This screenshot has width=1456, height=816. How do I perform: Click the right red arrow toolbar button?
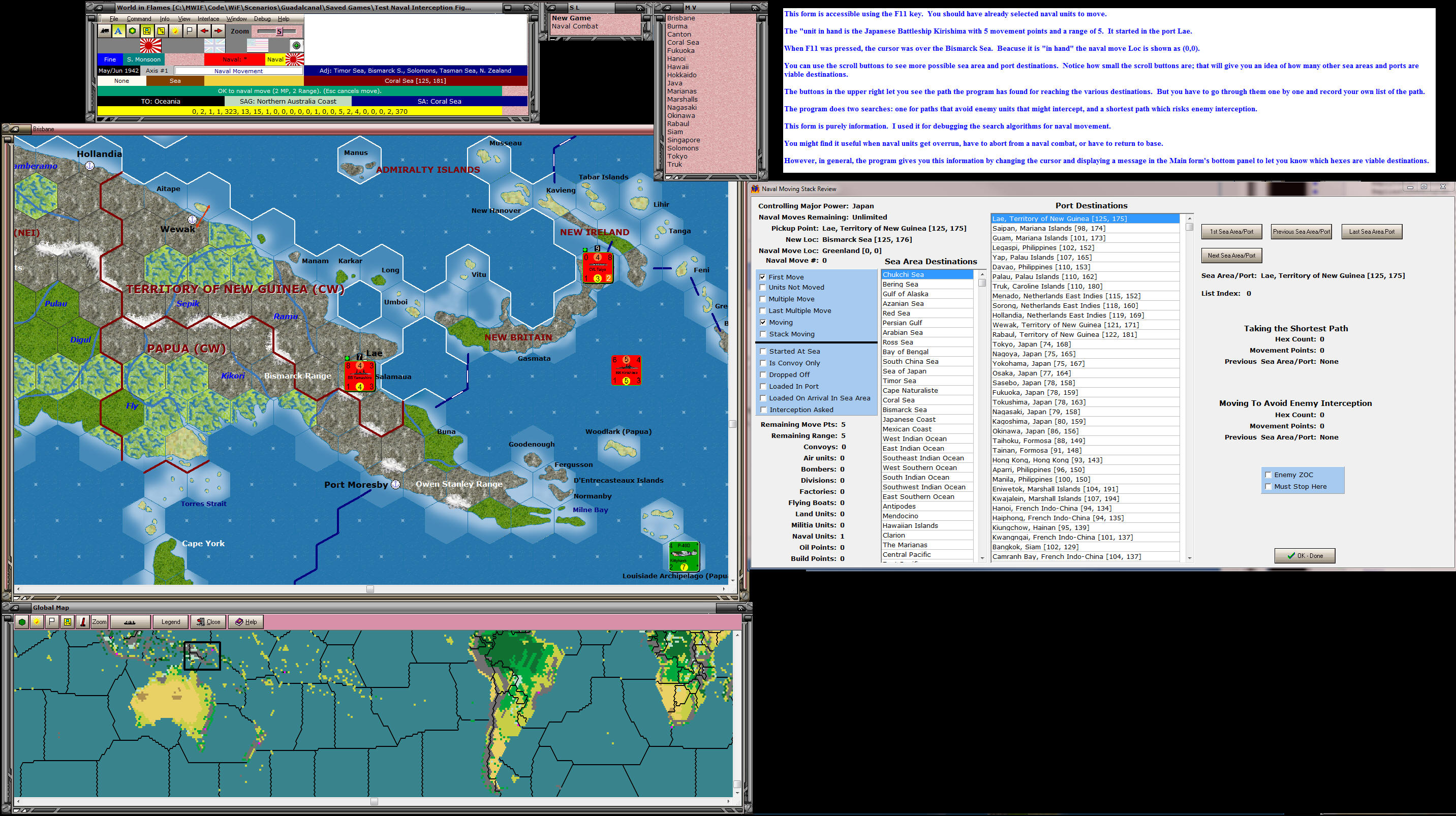218,31
